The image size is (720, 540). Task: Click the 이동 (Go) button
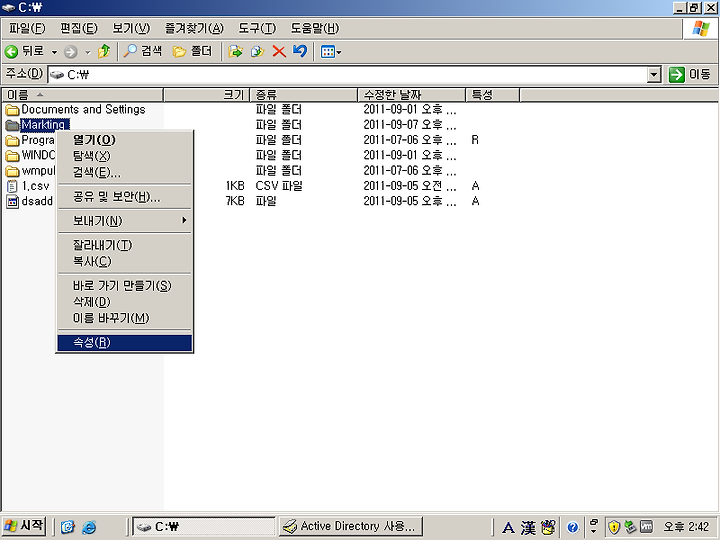690,74
